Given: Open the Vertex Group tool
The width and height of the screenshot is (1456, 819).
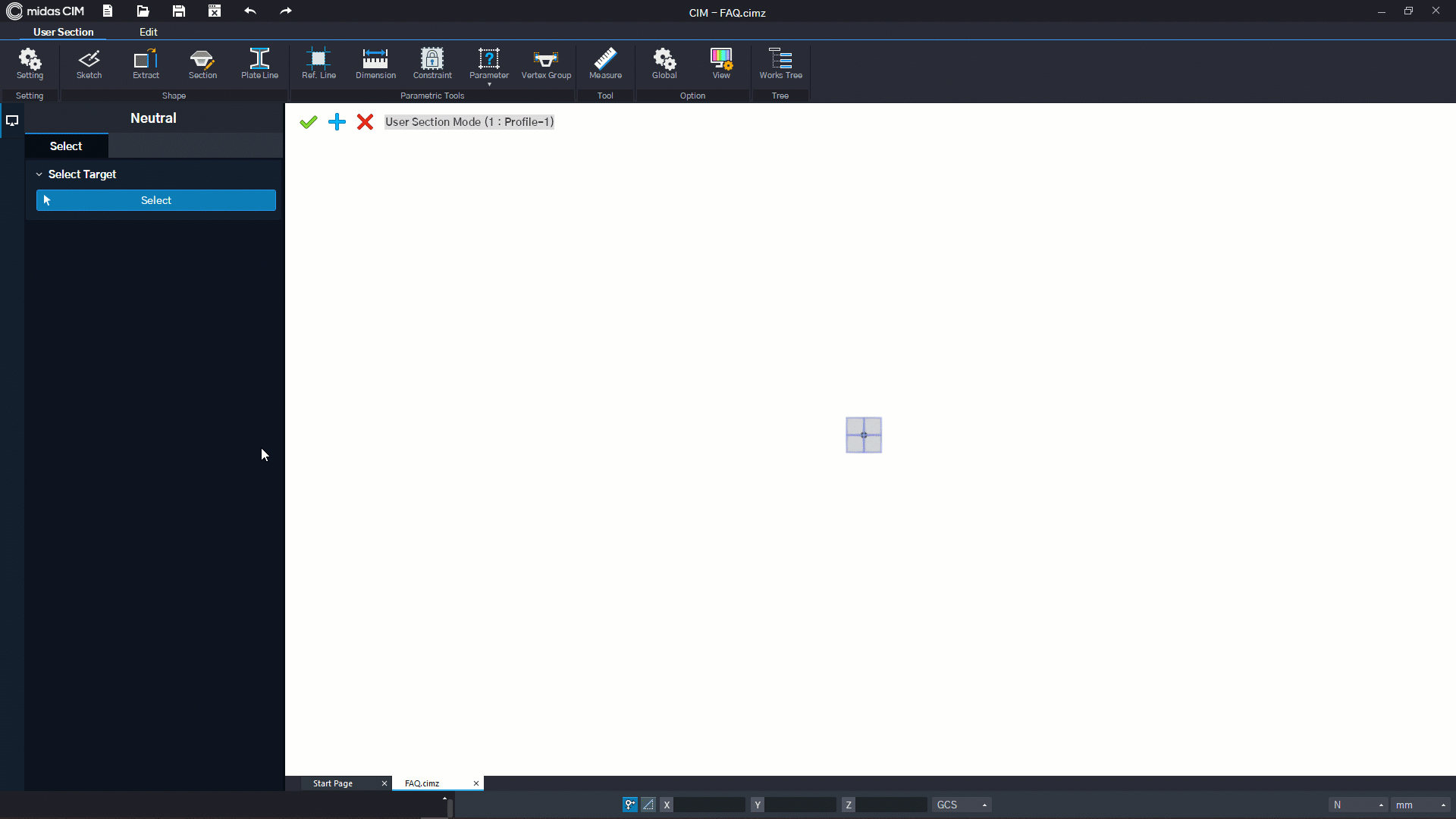Looking at the screenshot, I should click(546, 64).
